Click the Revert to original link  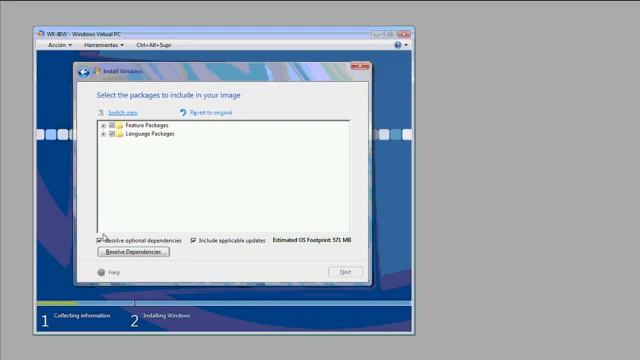pyautogui.click(x=211, y=113)
